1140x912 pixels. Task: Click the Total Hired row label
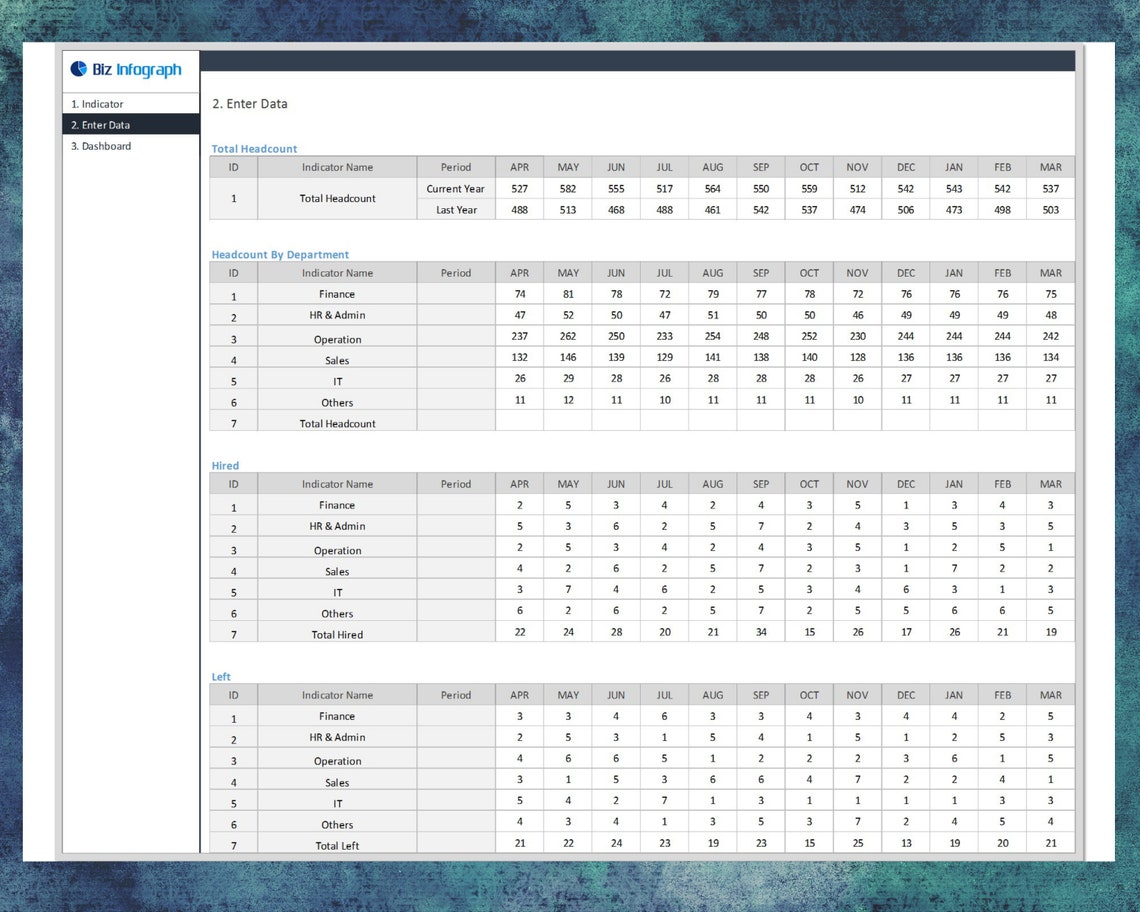[x=336, y=634]
